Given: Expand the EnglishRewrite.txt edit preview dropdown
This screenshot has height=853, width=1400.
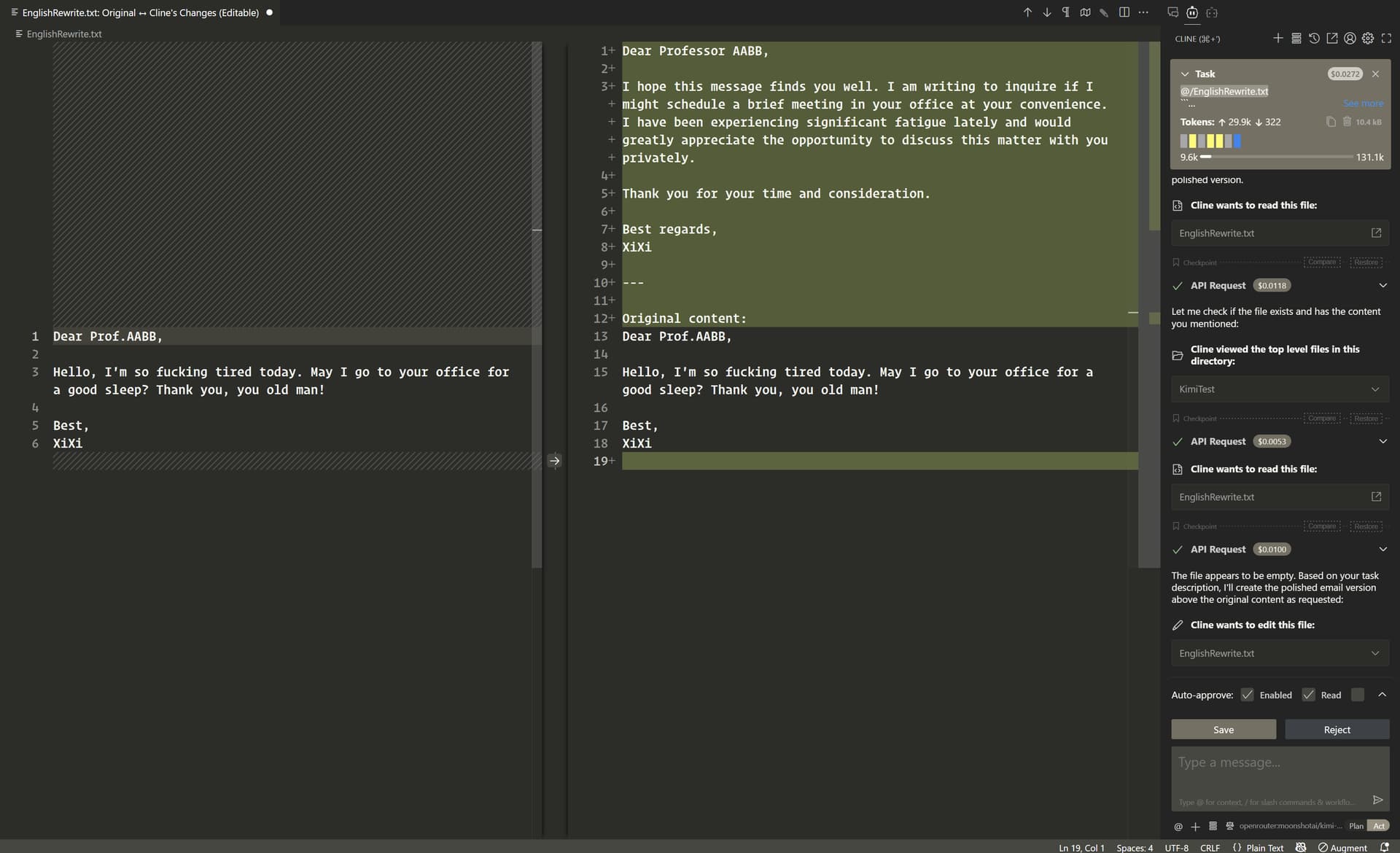Looking at the screenshot, I should tap(1280, 653).
